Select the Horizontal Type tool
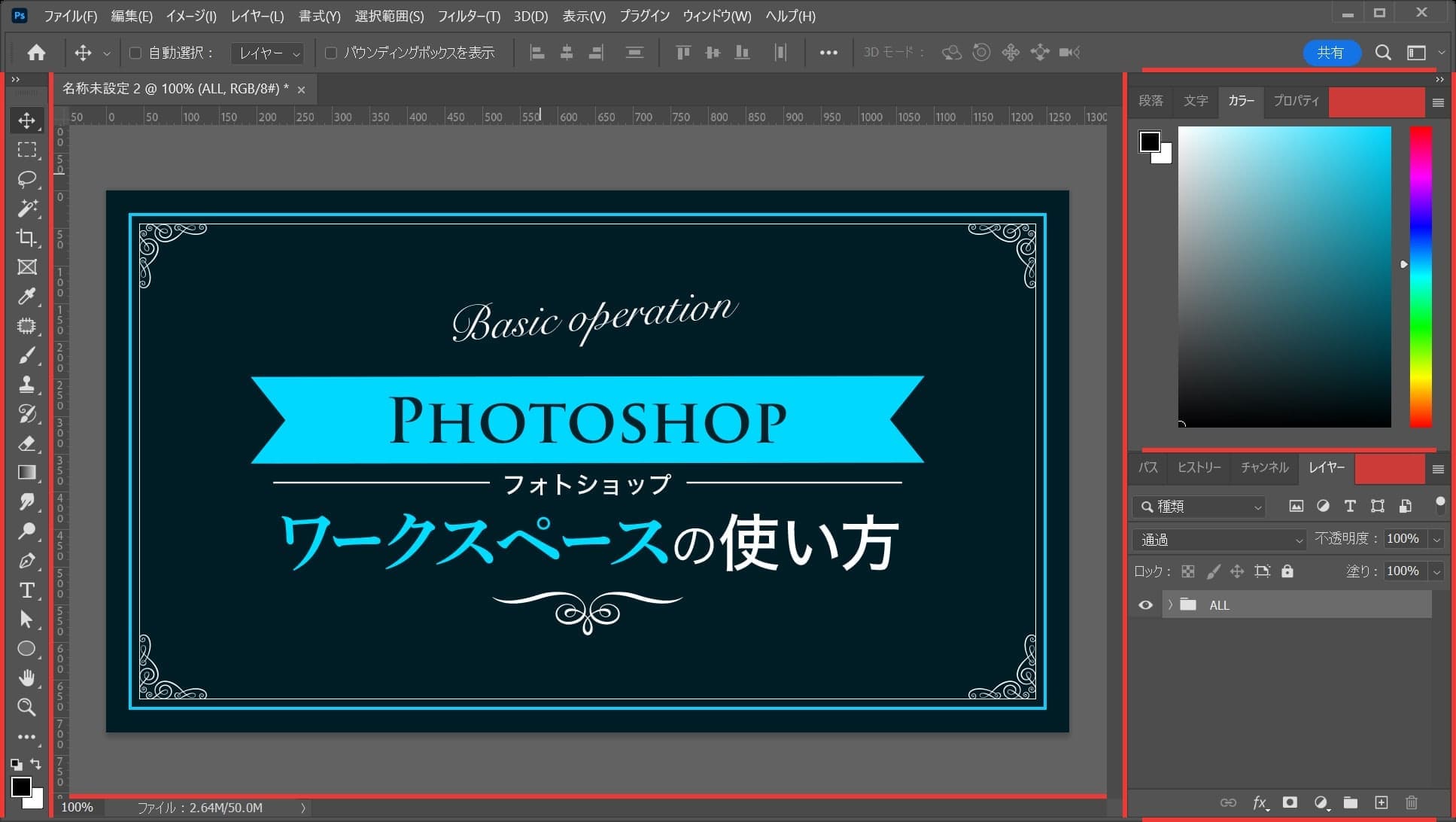The image size is (1456, 822). click(26, 590)
